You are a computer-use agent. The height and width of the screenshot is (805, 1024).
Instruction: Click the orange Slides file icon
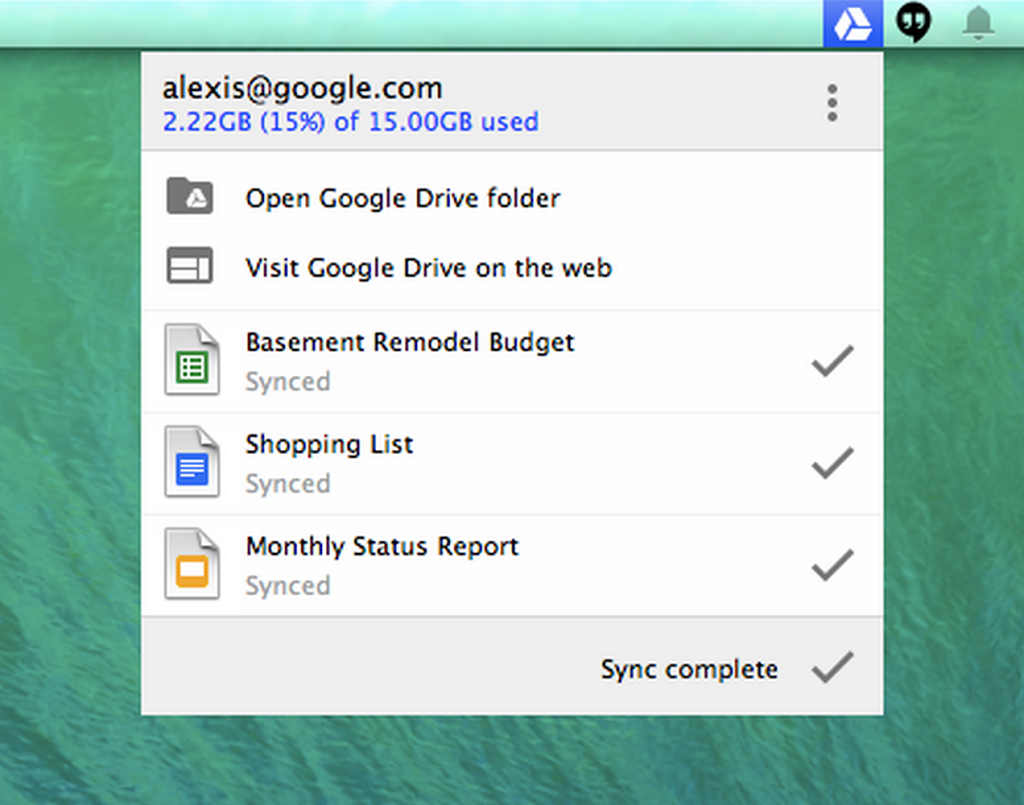(x=191, y=564)
